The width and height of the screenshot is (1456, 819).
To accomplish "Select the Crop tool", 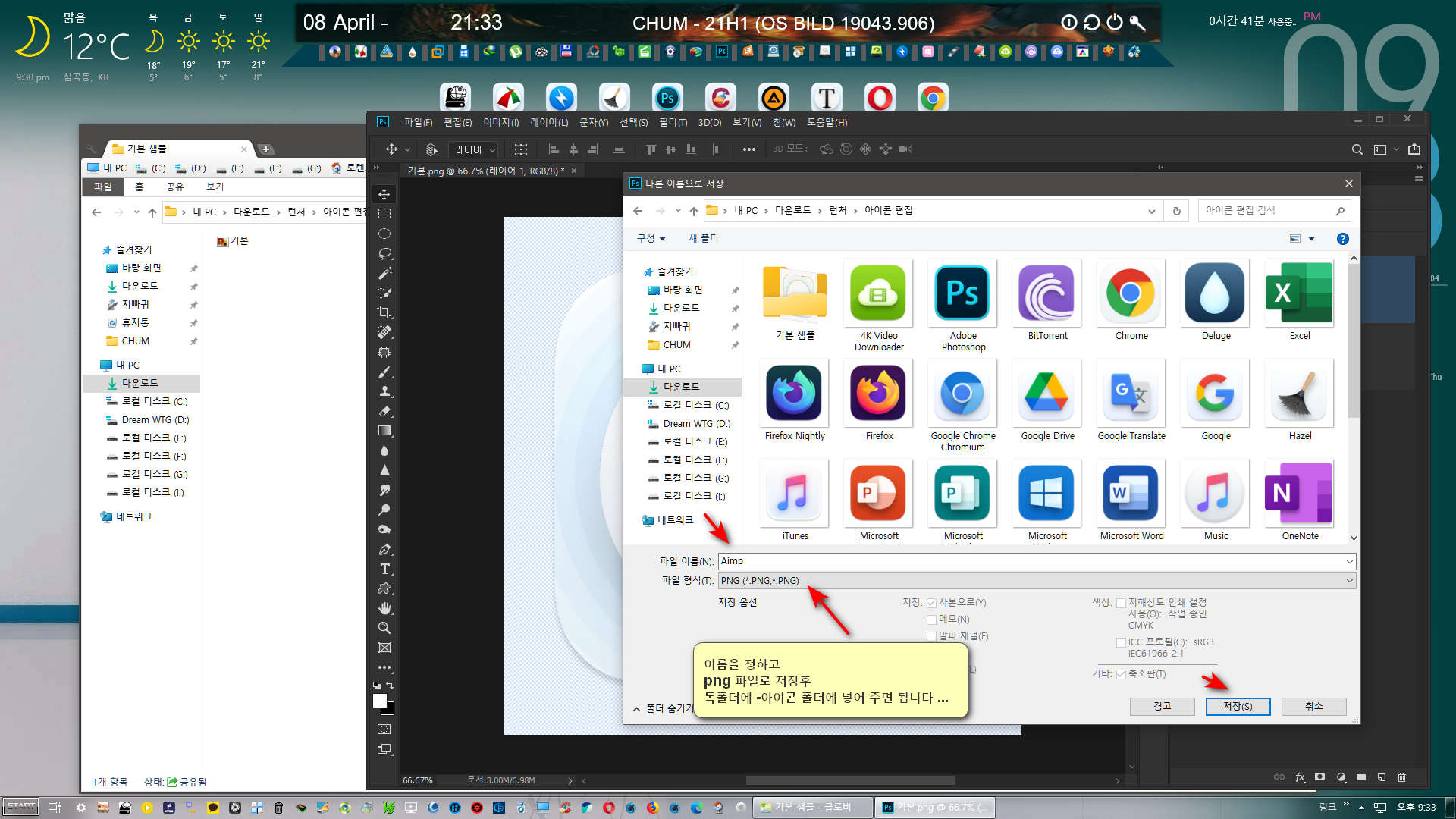I will 384,312.
